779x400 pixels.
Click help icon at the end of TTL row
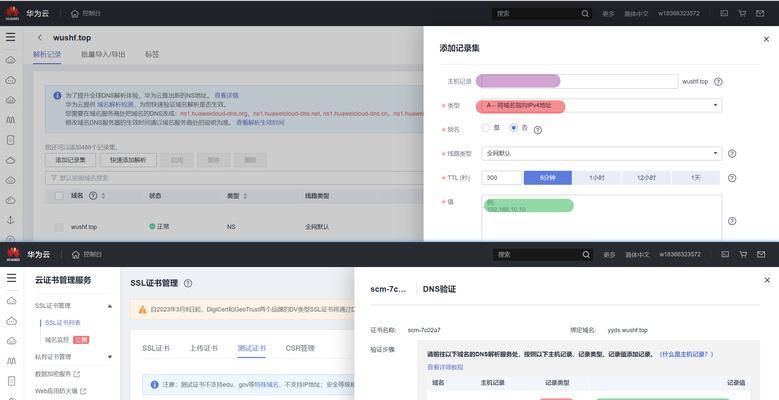point(732,177)
